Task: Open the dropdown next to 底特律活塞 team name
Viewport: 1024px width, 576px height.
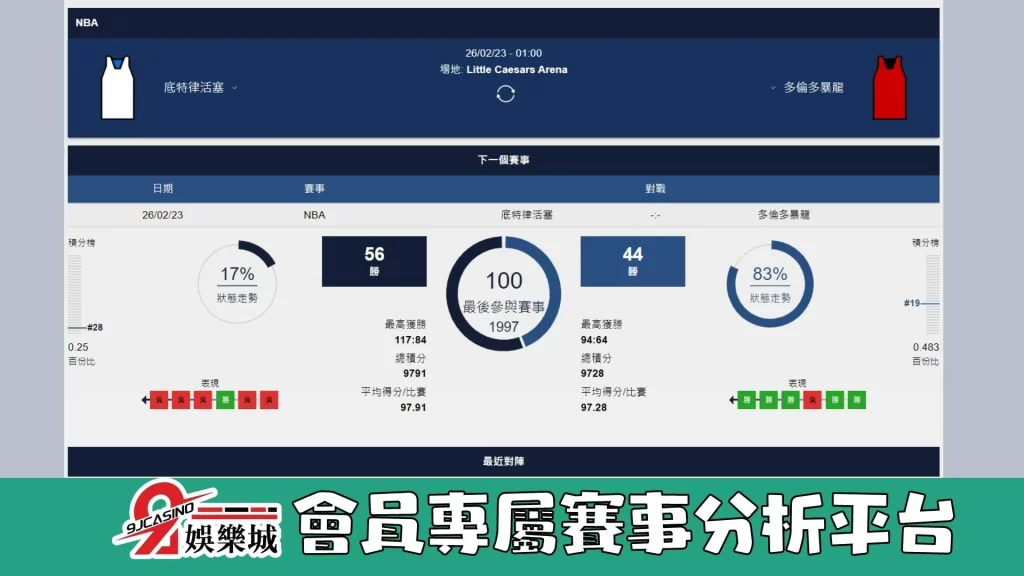Action: tap(235, 86)
